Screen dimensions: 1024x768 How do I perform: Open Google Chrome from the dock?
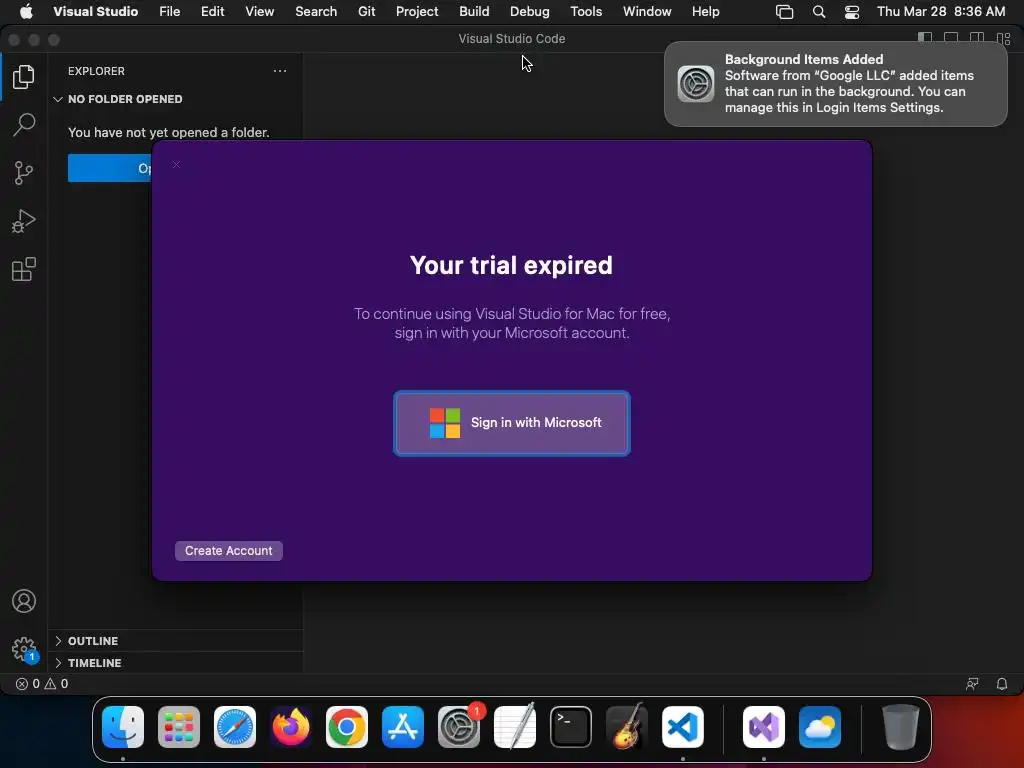(347, 727)
